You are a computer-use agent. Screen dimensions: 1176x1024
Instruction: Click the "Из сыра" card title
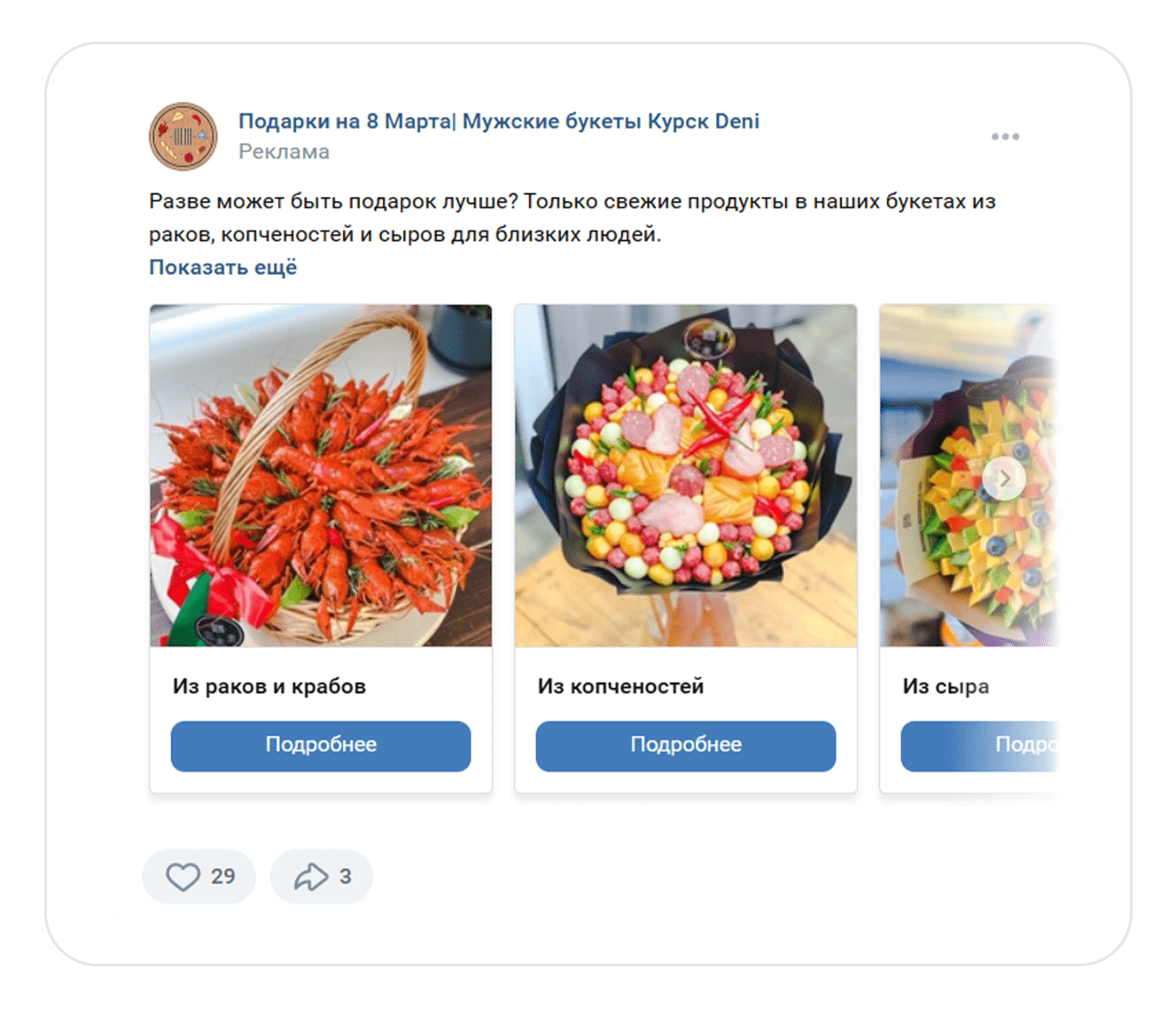(x=946, y=686)
